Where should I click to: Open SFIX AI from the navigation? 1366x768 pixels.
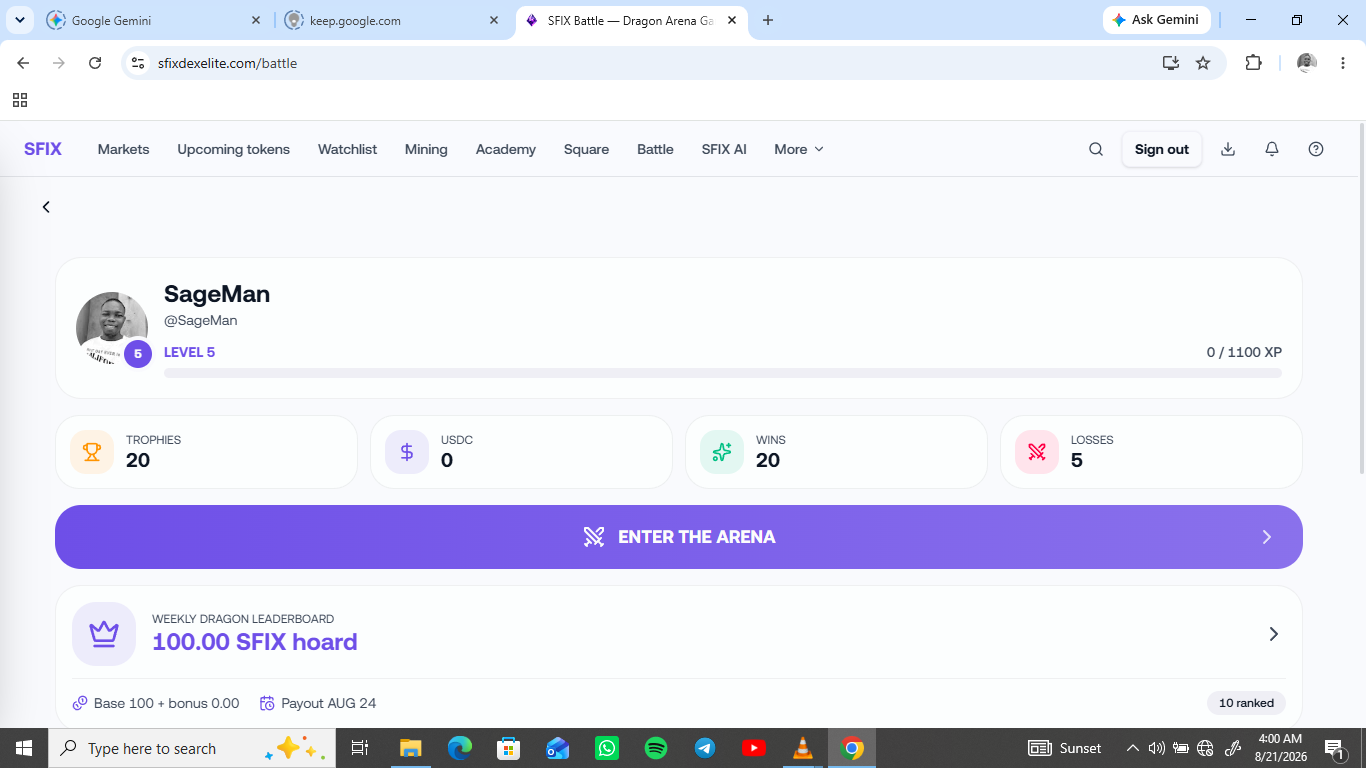(724, 149)
